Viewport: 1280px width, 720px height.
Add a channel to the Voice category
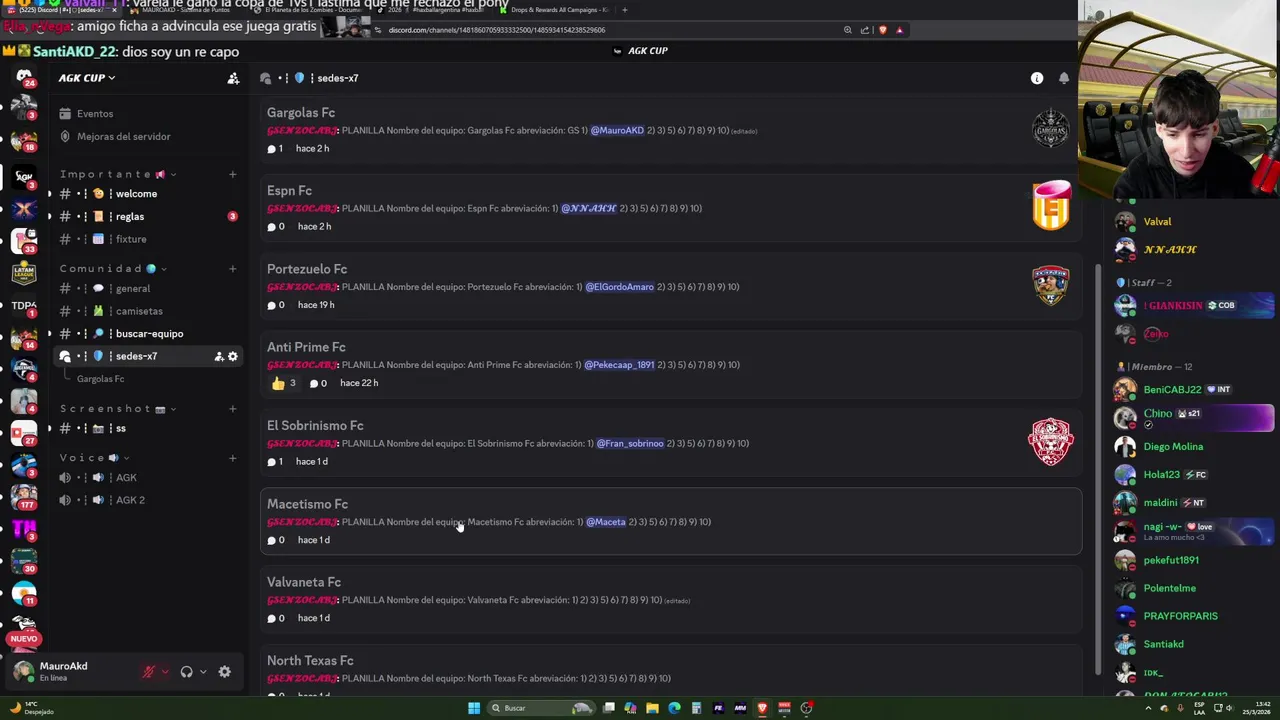[x=232, y=458]
